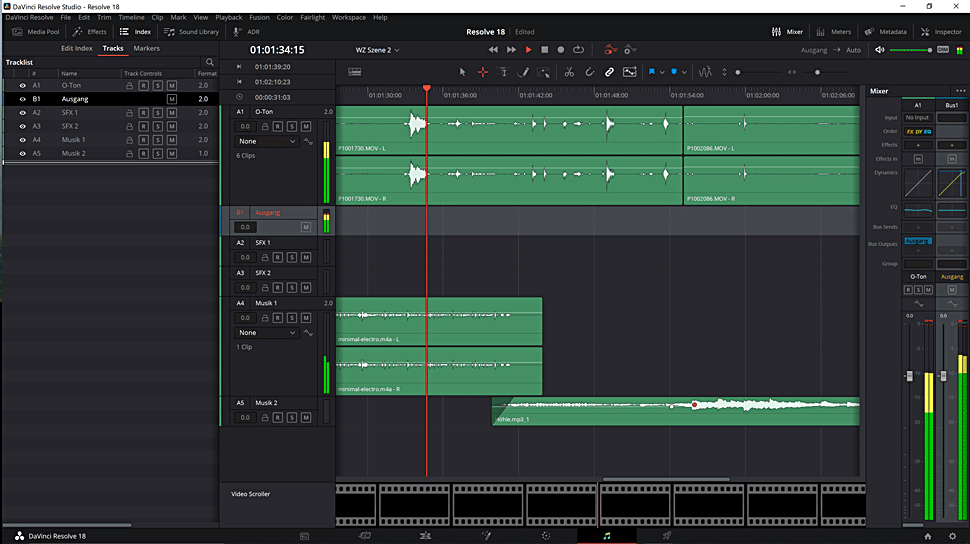Solo the A1 O-Ton track header
The height and width of the screenshot is (544, 970).
pyautogui.click(x=291, y=126)
